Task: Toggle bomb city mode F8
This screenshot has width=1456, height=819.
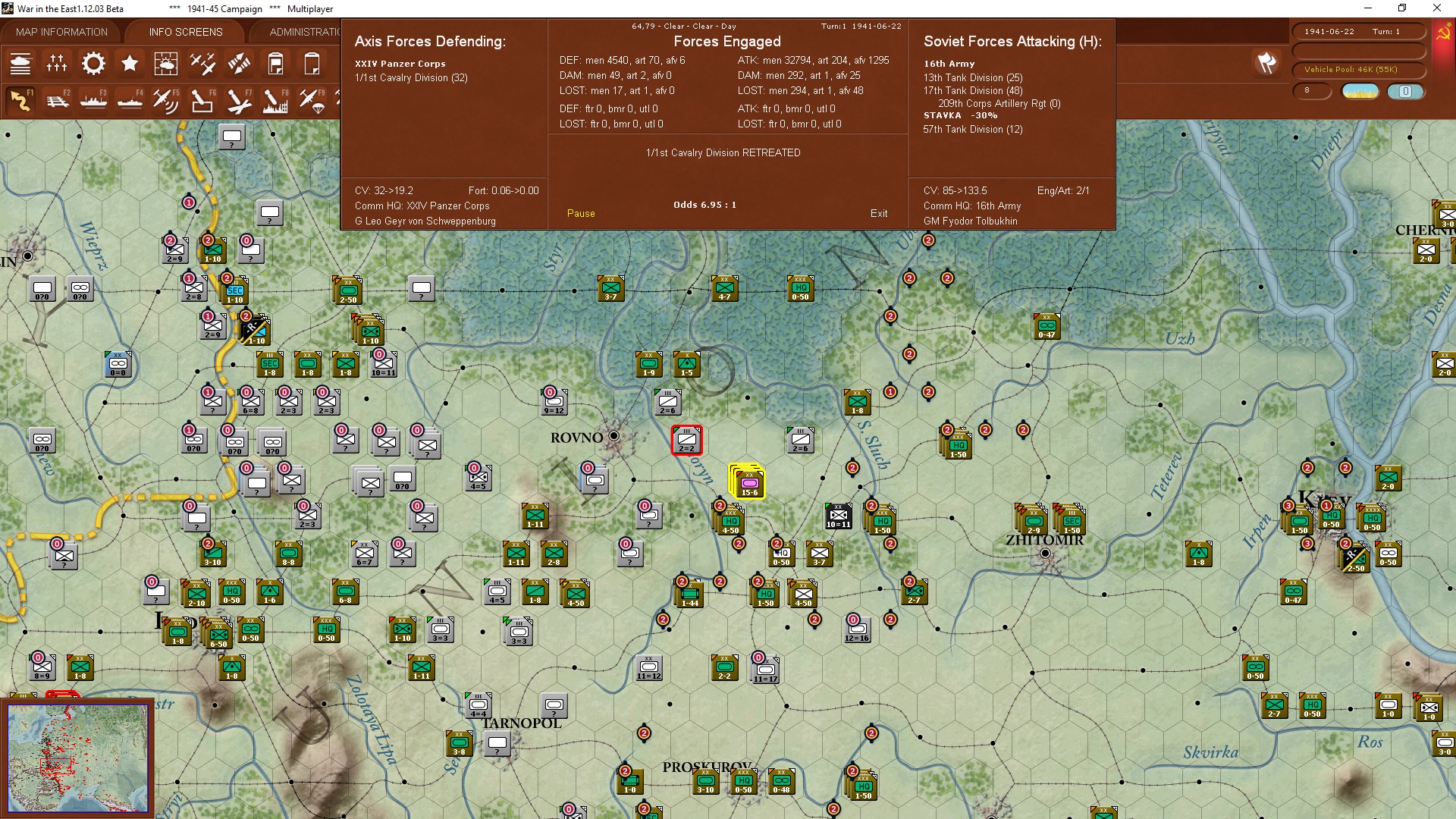Action: point(275,100)
